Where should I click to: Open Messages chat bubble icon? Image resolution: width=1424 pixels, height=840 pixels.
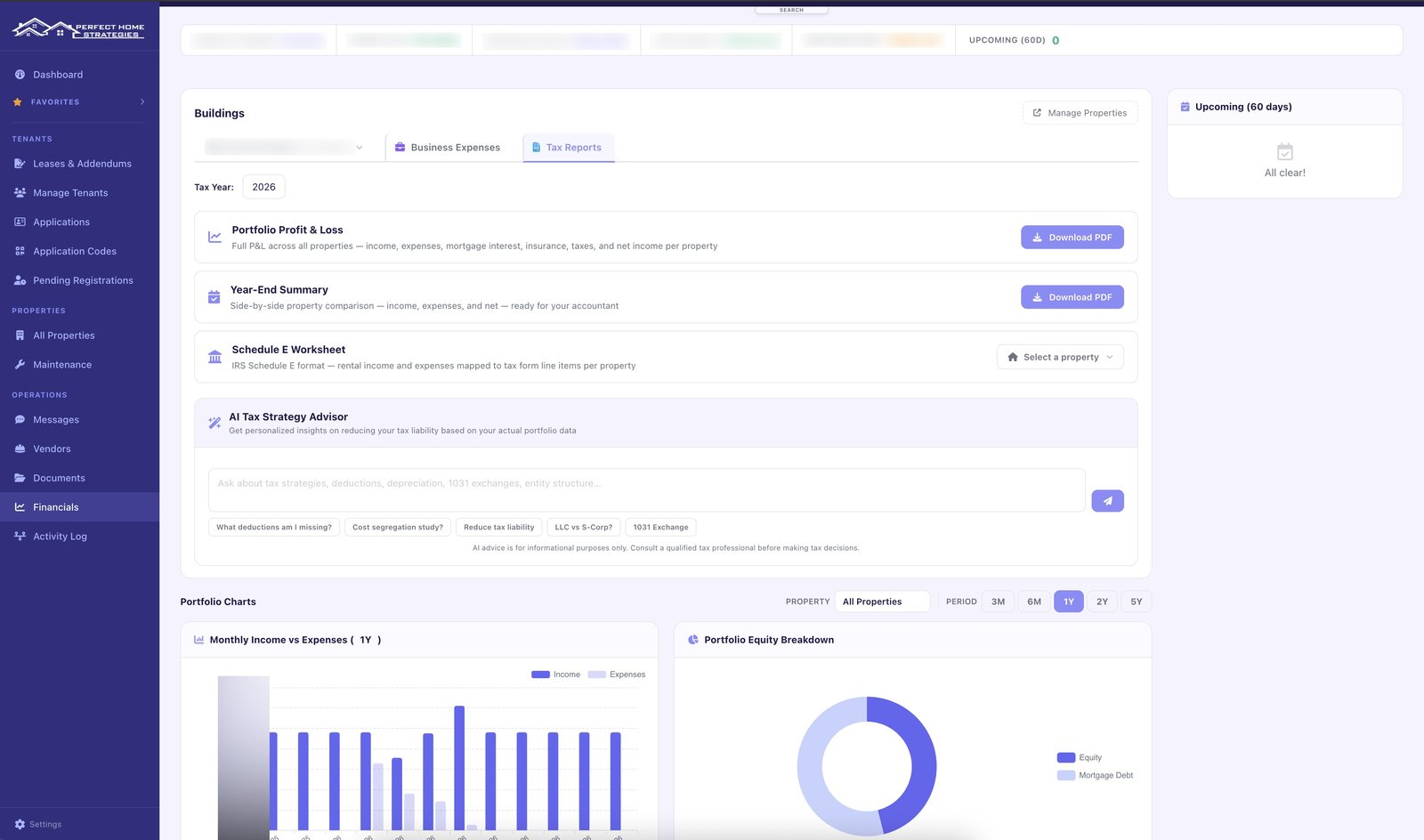click(20, 420)
